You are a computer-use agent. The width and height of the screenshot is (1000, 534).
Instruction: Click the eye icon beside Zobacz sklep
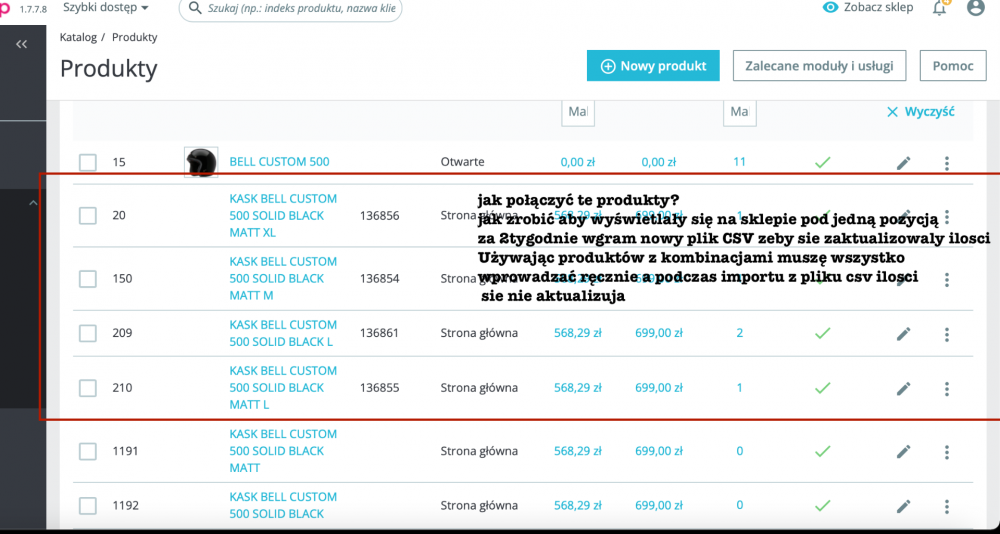(830, 8)
